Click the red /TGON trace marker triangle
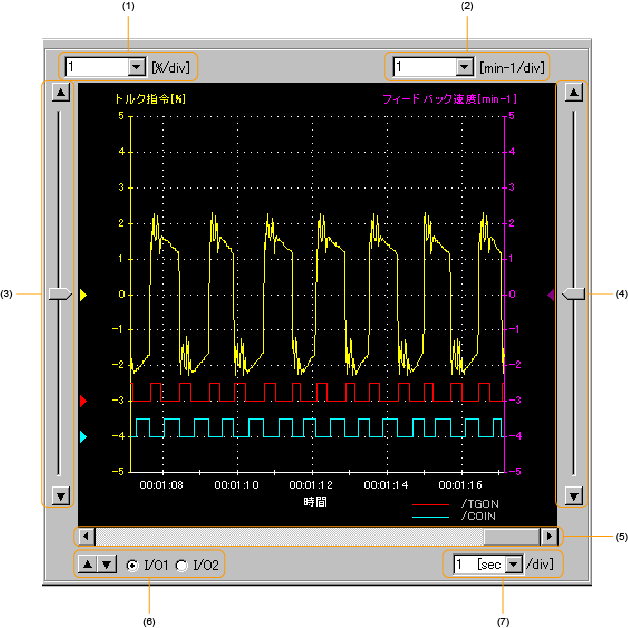 [x=84, y=401]
